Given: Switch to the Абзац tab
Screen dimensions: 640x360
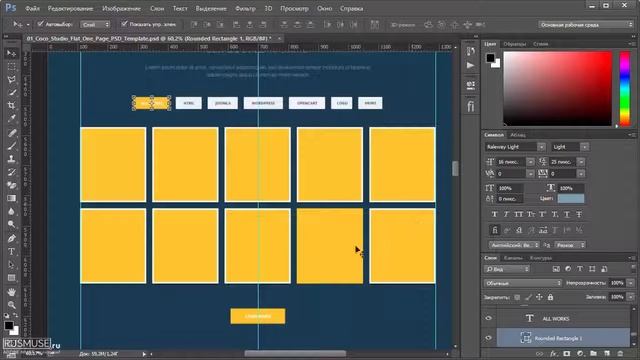Looking at the screenshot, I should click(x=518, y=135).
